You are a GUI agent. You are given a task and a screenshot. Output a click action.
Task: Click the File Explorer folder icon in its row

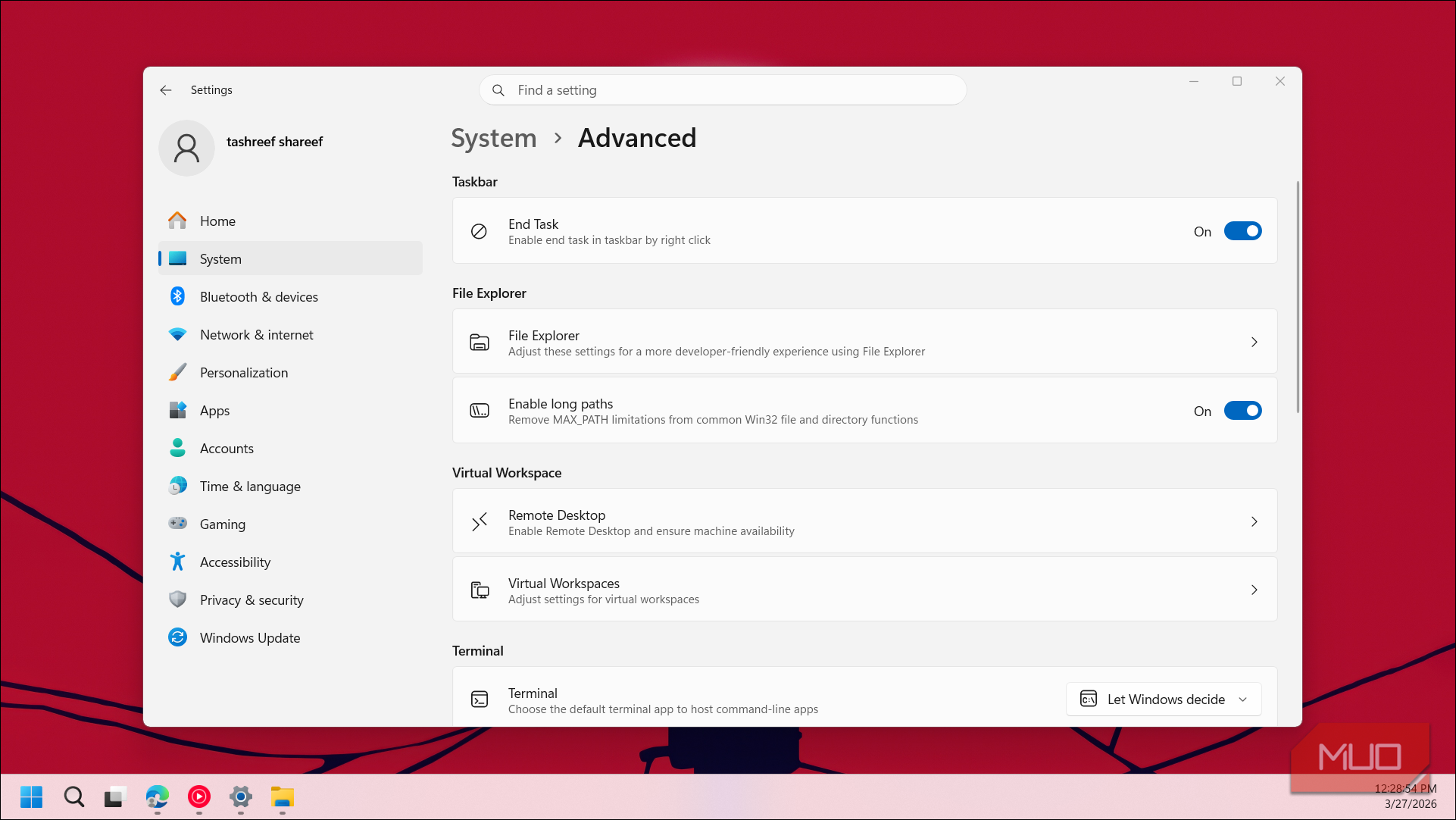coord(480,343)
